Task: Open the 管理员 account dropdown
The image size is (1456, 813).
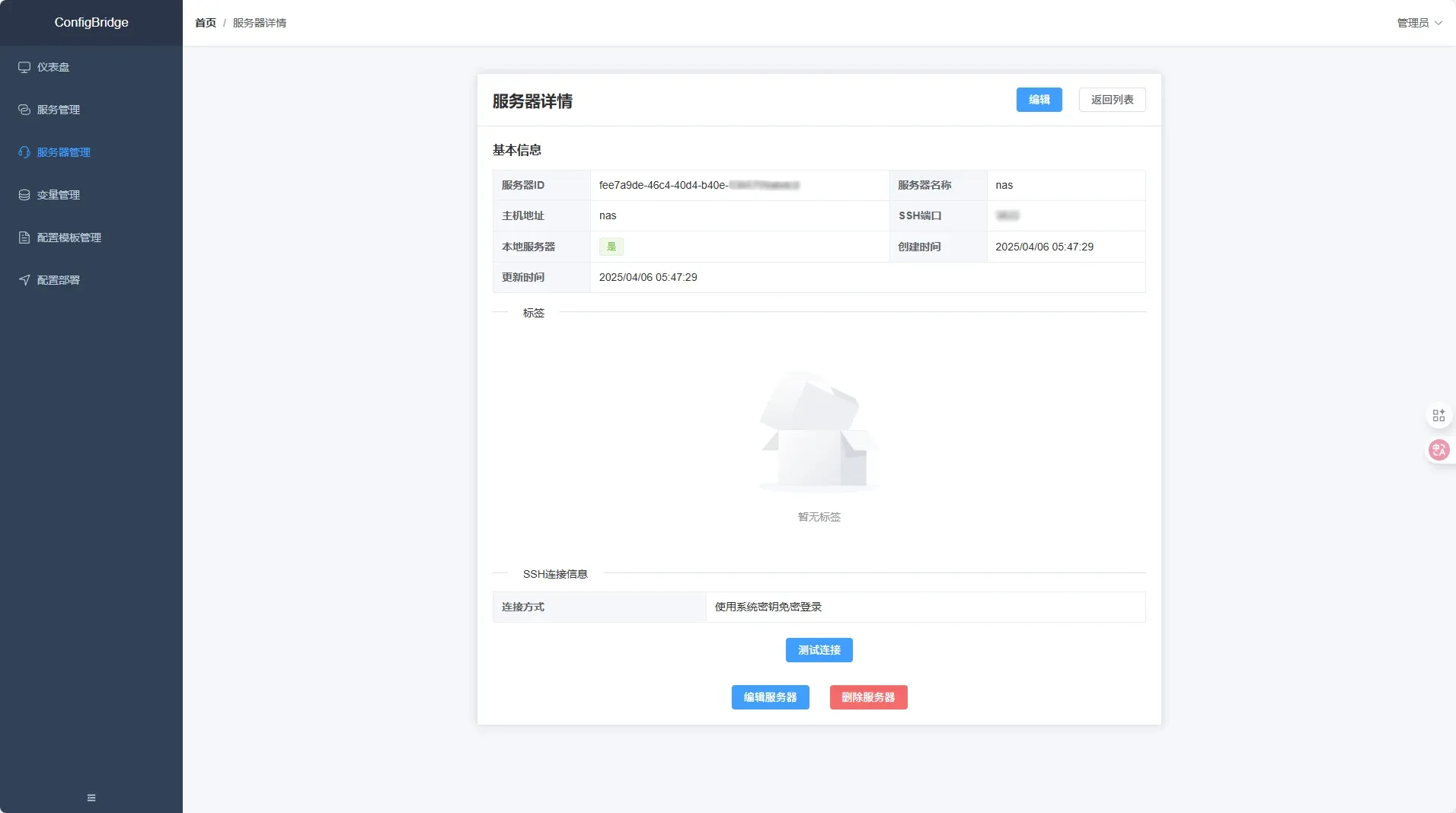Action: tap(1419, 23)
